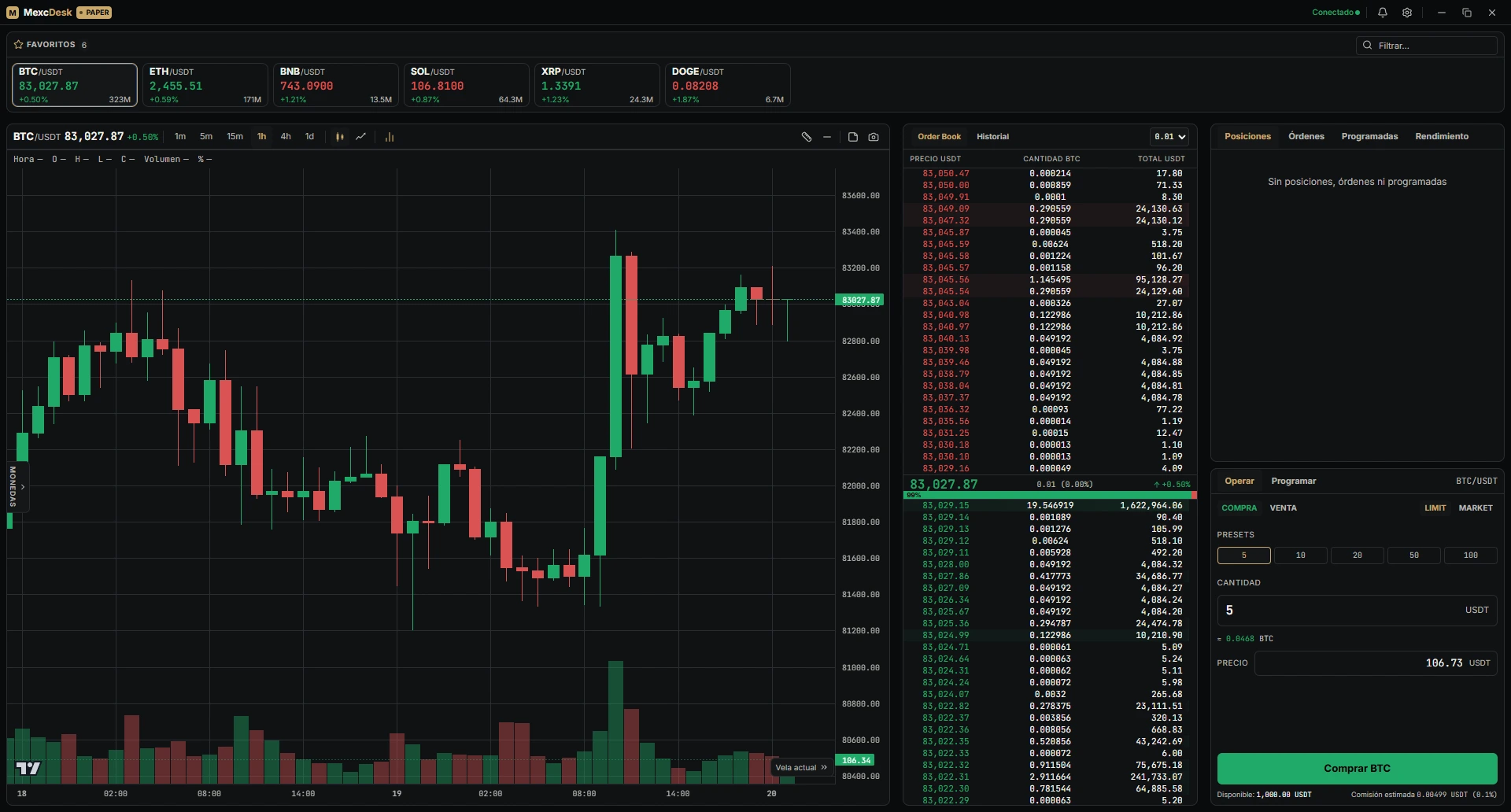
Task: Jump to current candle via Vela actual
Action: click(x=801, y=767)
